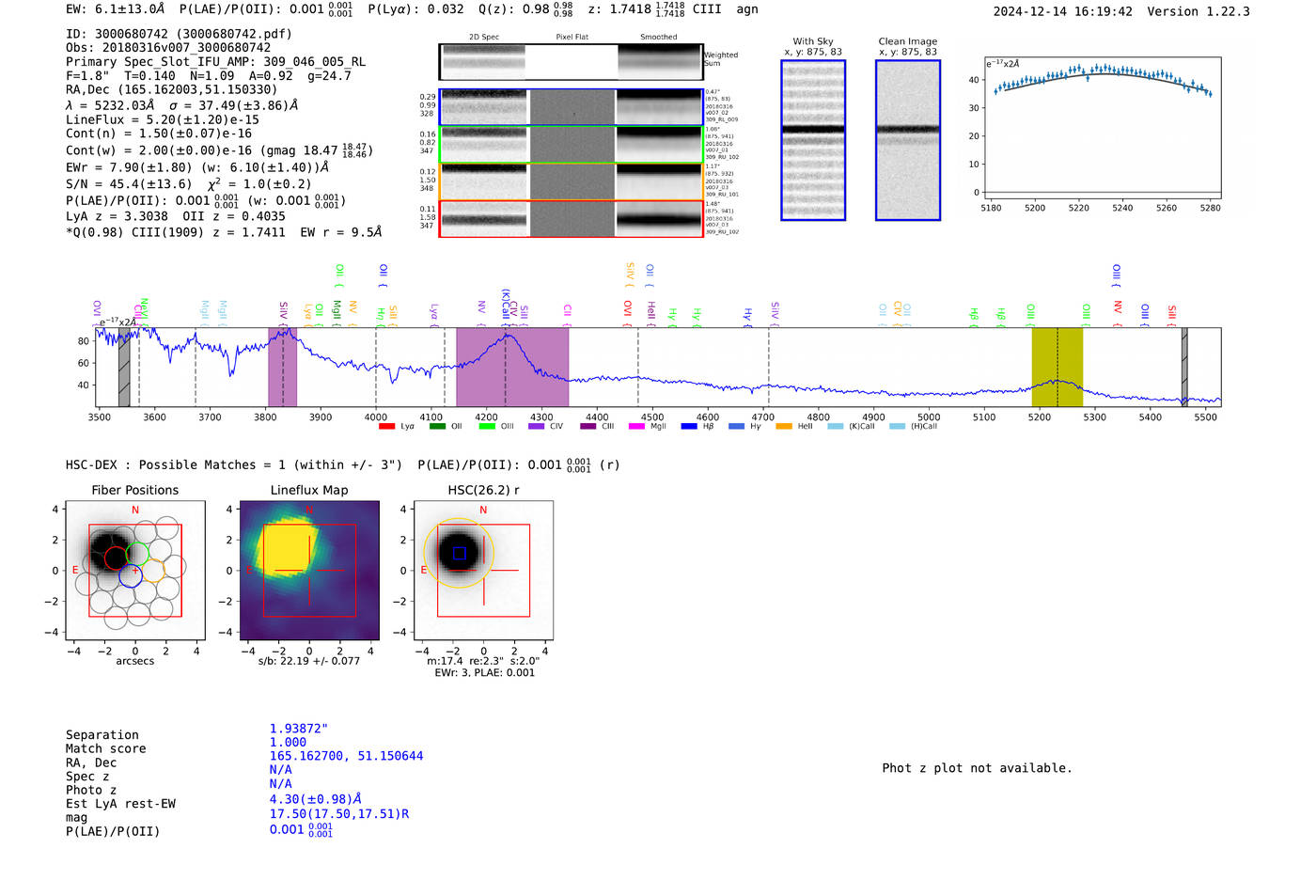
Task: Click the timestamp '2024-12-14 16:19:42'
Action: point(1063,12)
